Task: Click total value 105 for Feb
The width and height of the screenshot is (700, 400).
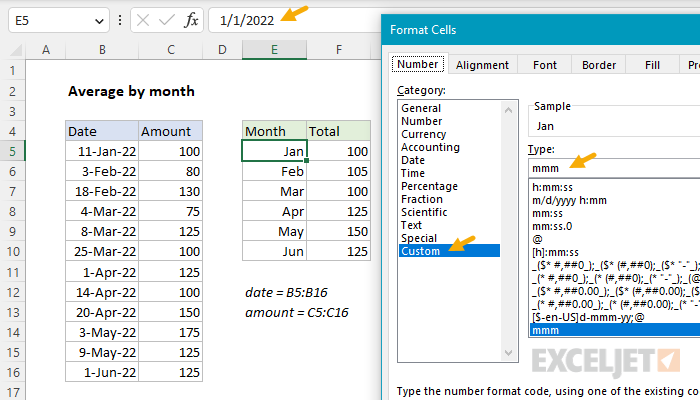Action: (339, 171)
